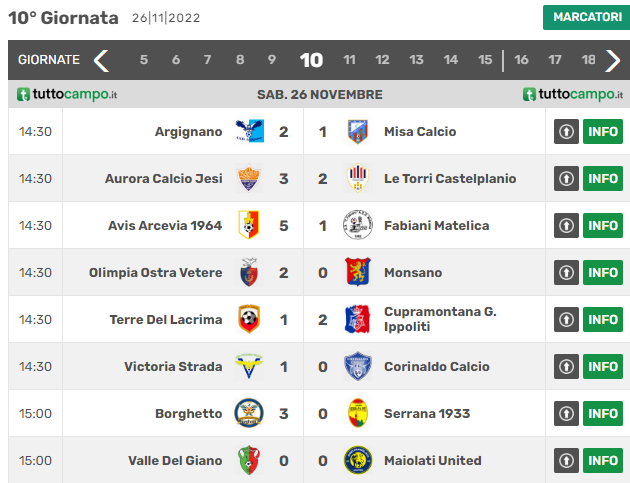Go to previous giornate with left chevron
The width and height of the screenshot is (630, 483).
coord(101,60)
